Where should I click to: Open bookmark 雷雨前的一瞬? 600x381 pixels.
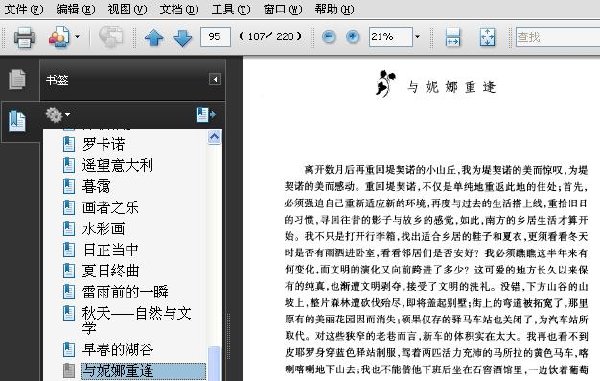pos(125,291)
